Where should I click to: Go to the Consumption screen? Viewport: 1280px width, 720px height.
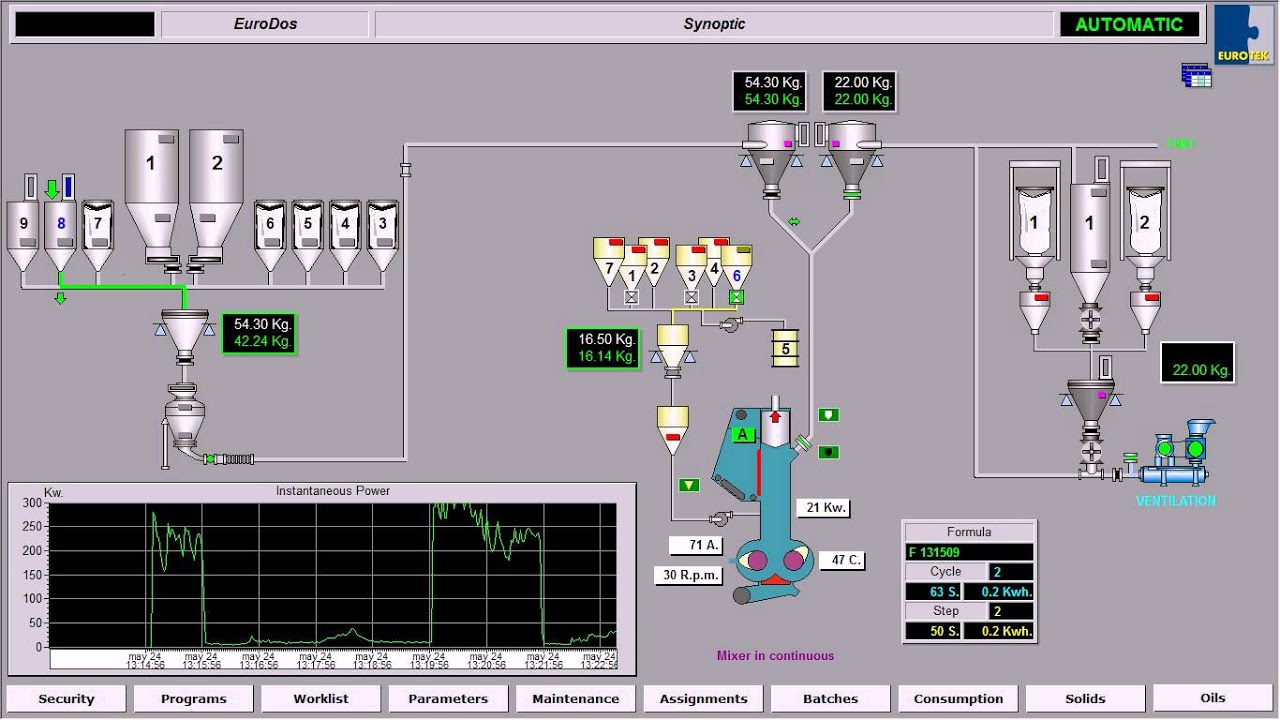coord(958,699)
